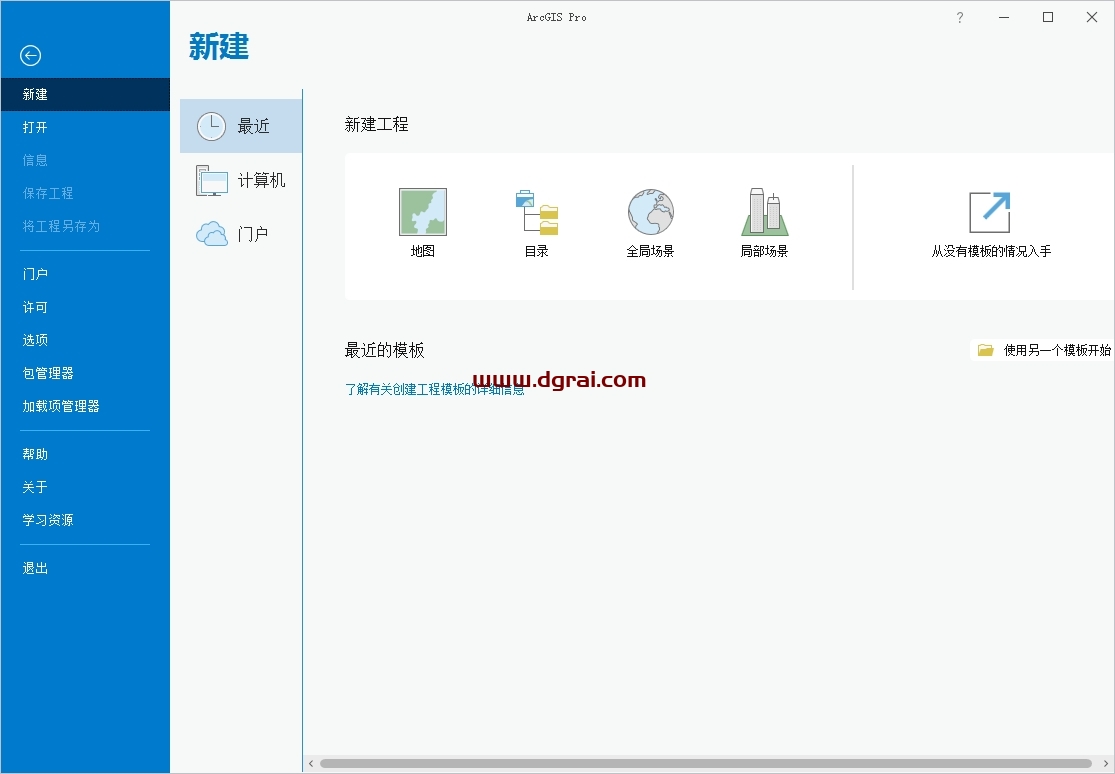Viewport: 1115px width, 774px height.
Task: Click the 从没有模板的情况入手 label text
Action: coord(991,251)
